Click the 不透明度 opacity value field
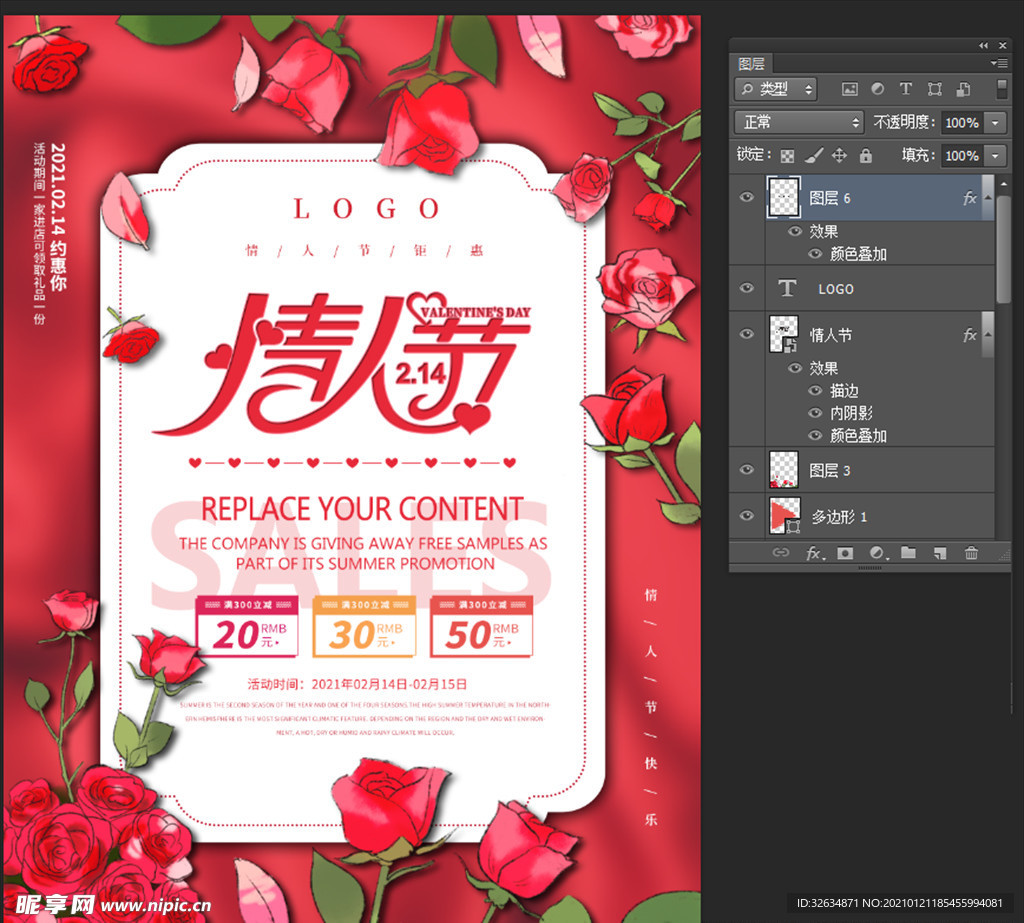 [x=963, y=122]
